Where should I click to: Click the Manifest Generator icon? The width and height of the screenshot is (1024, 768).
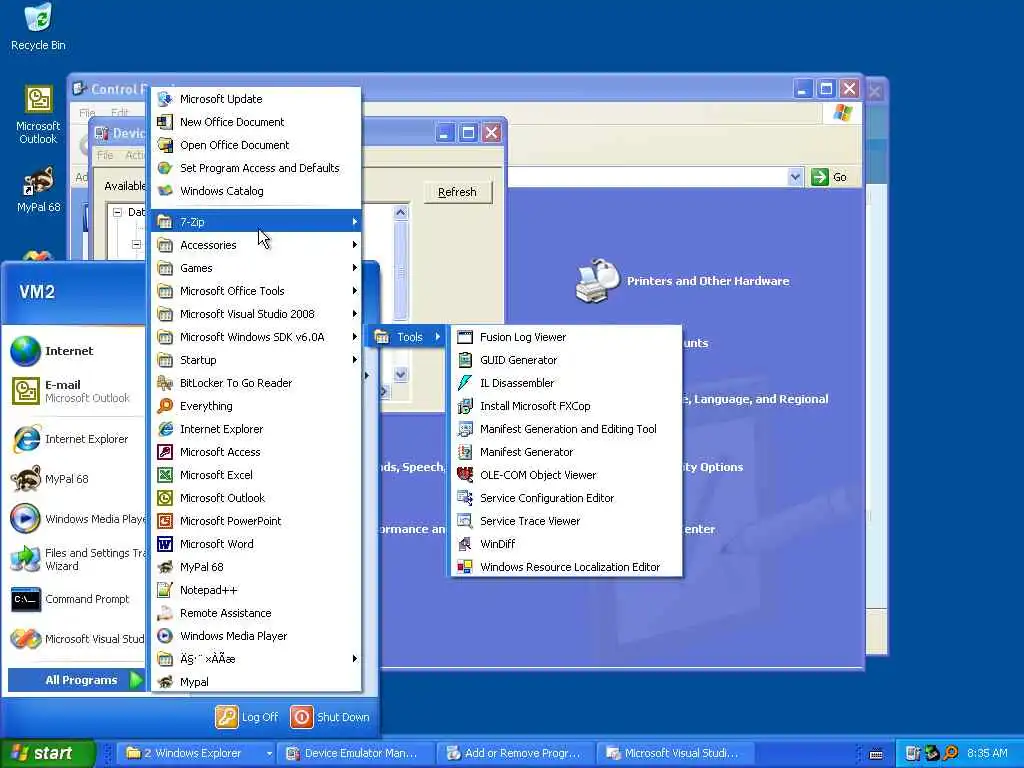click(465, 452)
